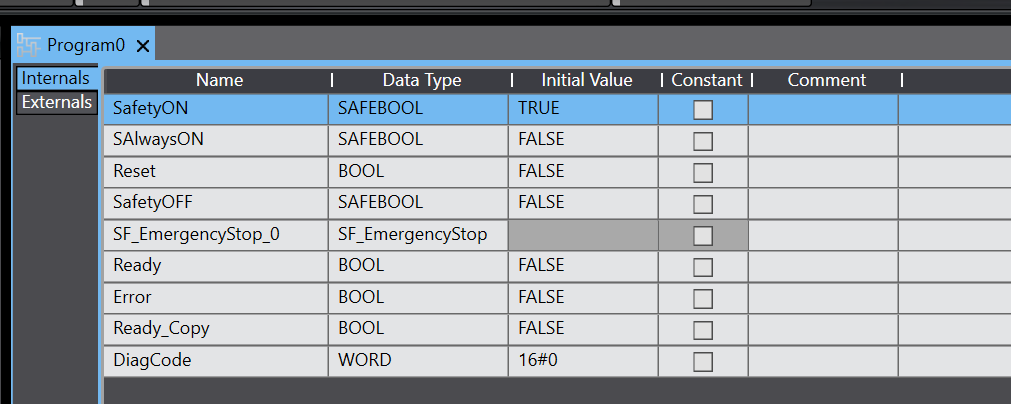Click DiagCode's WORD data type cell
Viewport: 1011px width, 404px height.
[418, 360]
